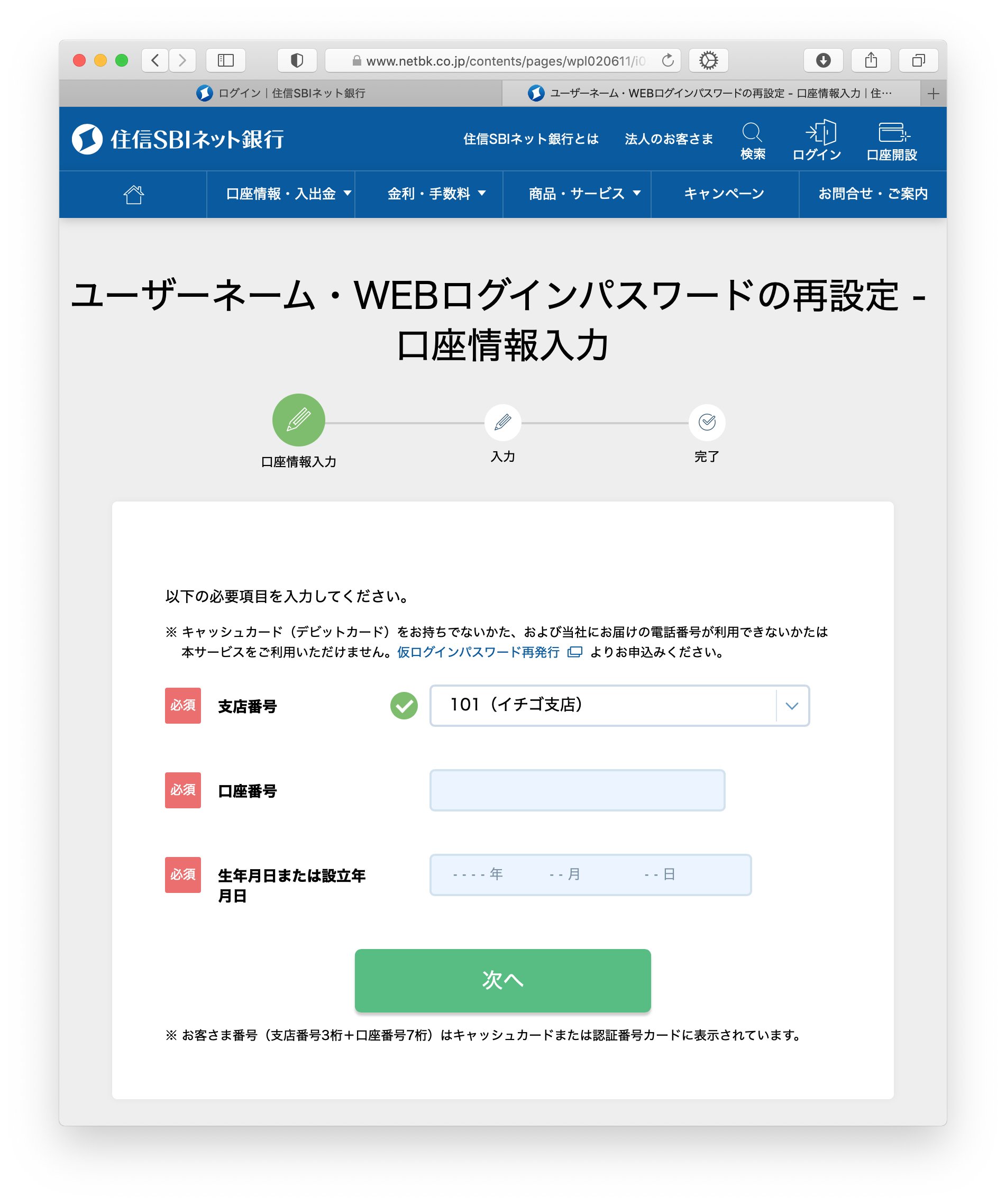Reload the page with refresh icon
Image resolution: width=1006 pixels, height=1204 pixels.
667,60
